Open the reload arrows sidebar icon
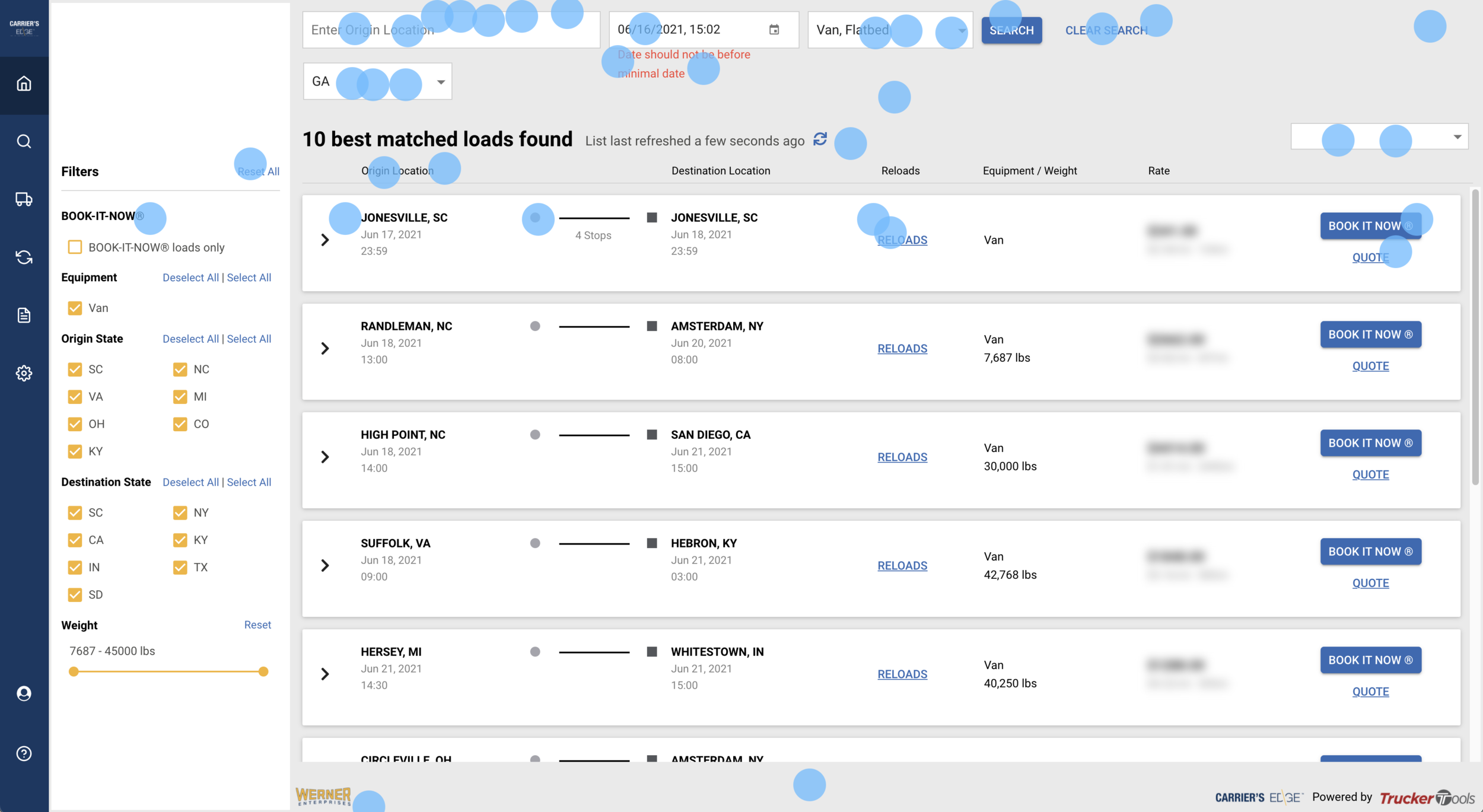 (24, 257)
